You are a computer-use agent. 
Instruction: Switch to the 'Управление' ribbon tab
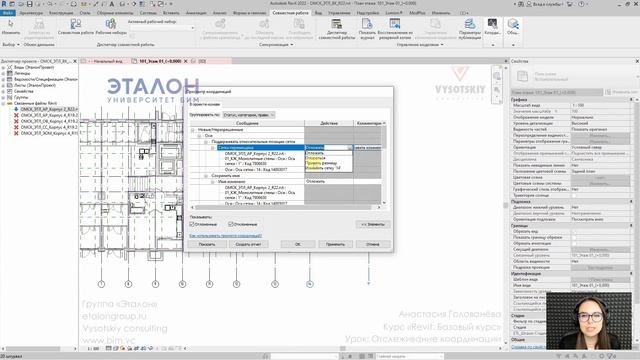(339, 13)
